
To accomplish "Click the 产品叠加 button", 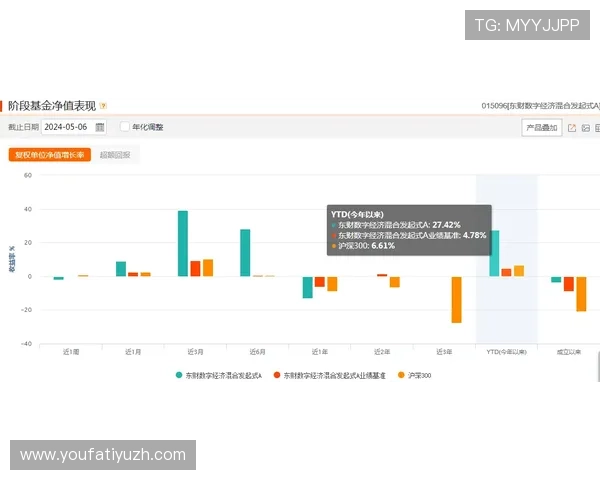I will (x=541, y=127).
